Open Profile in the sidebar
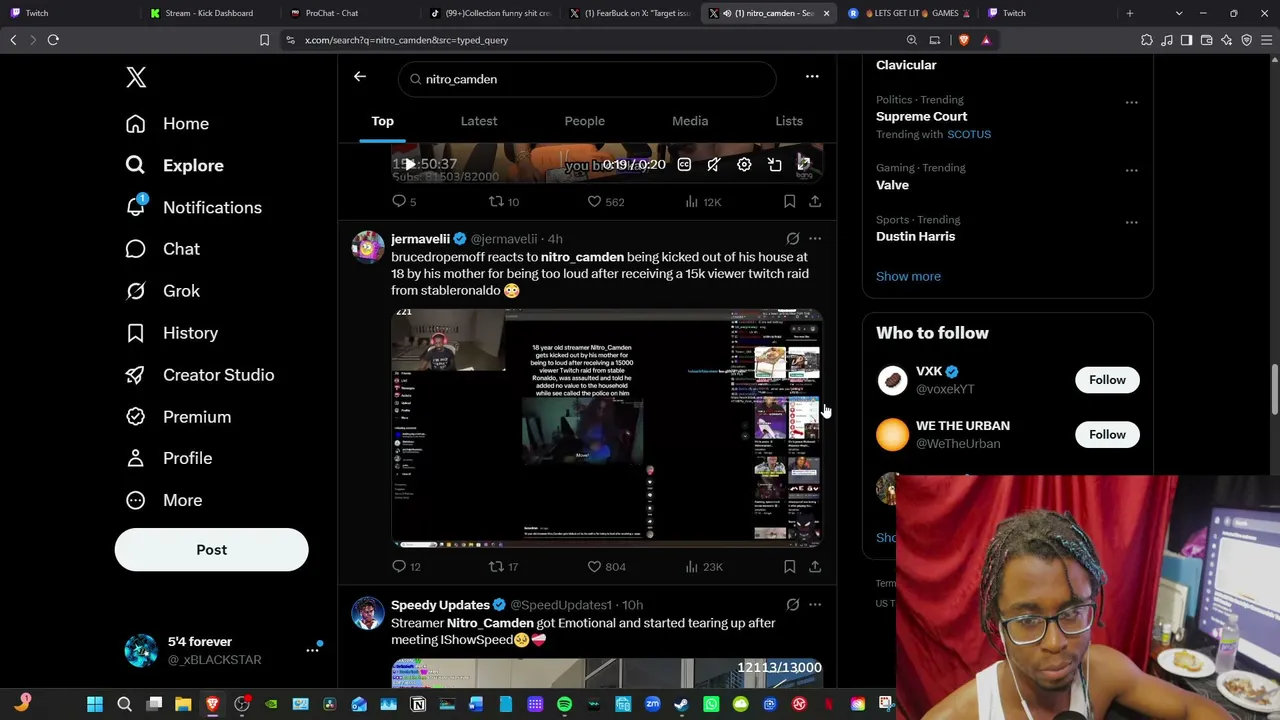Viewport: 1280px width, 720px height. [168, 458]
